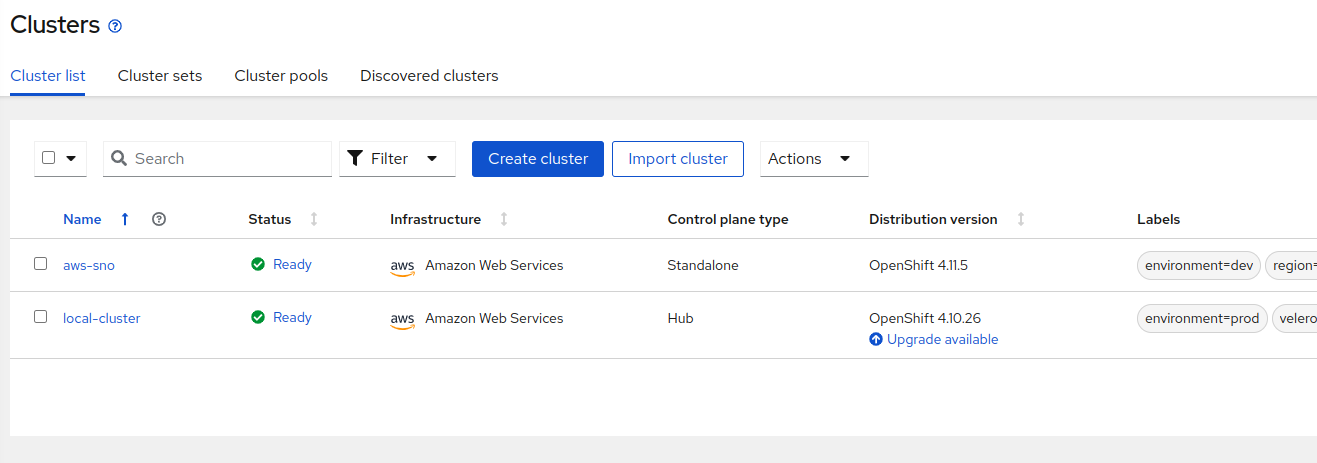Click the Status column sort icon
The width and height of the screenshot is (1317, 463).
(x=314, y=219)
